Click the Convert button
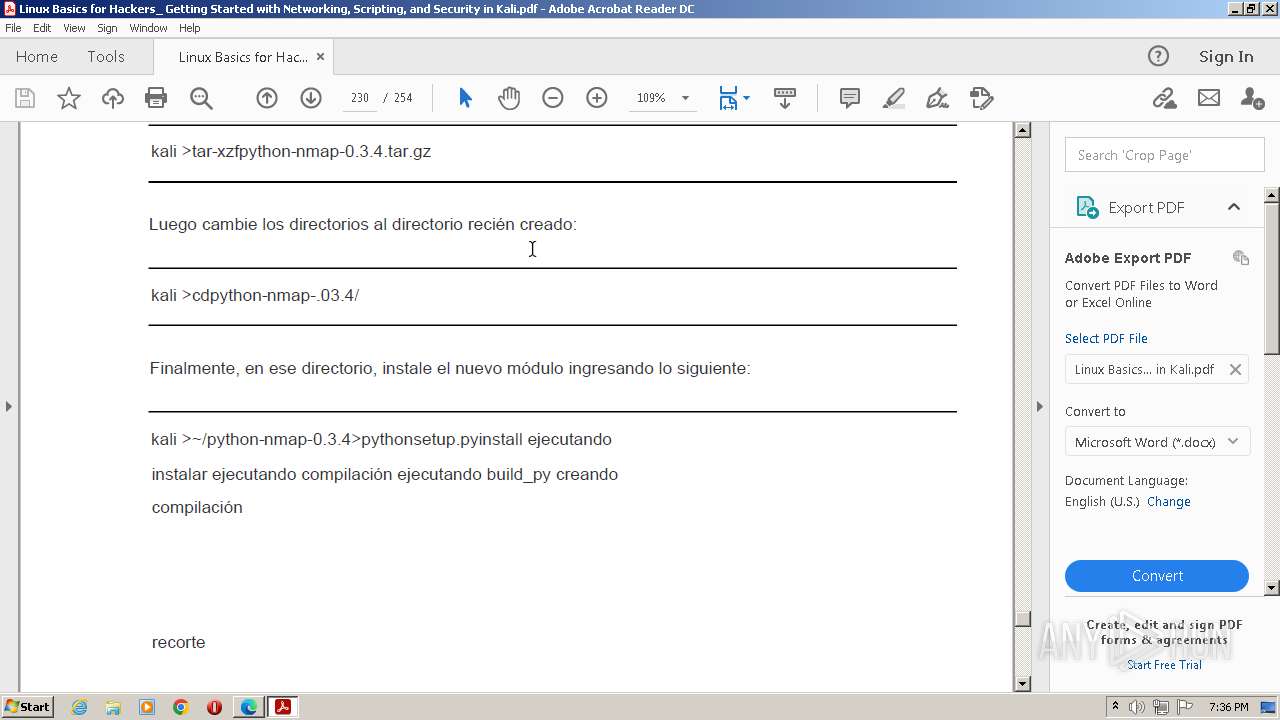1280x720 pixels. 1157,576
